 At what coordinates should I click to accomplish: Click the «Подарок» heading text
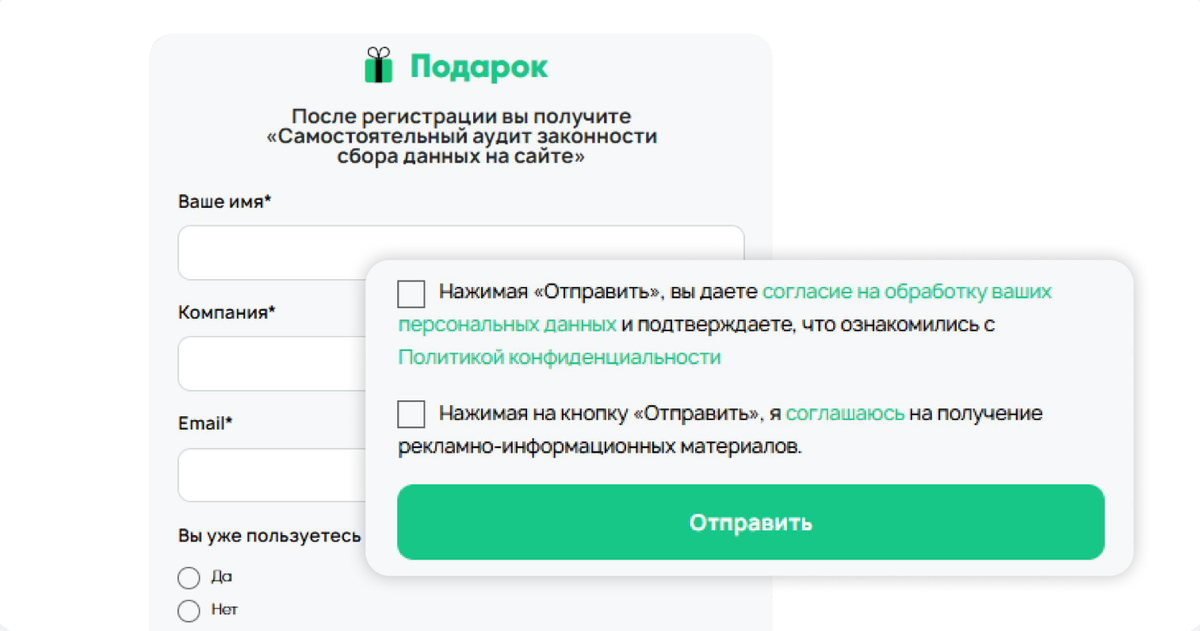[x=480, y=66]
